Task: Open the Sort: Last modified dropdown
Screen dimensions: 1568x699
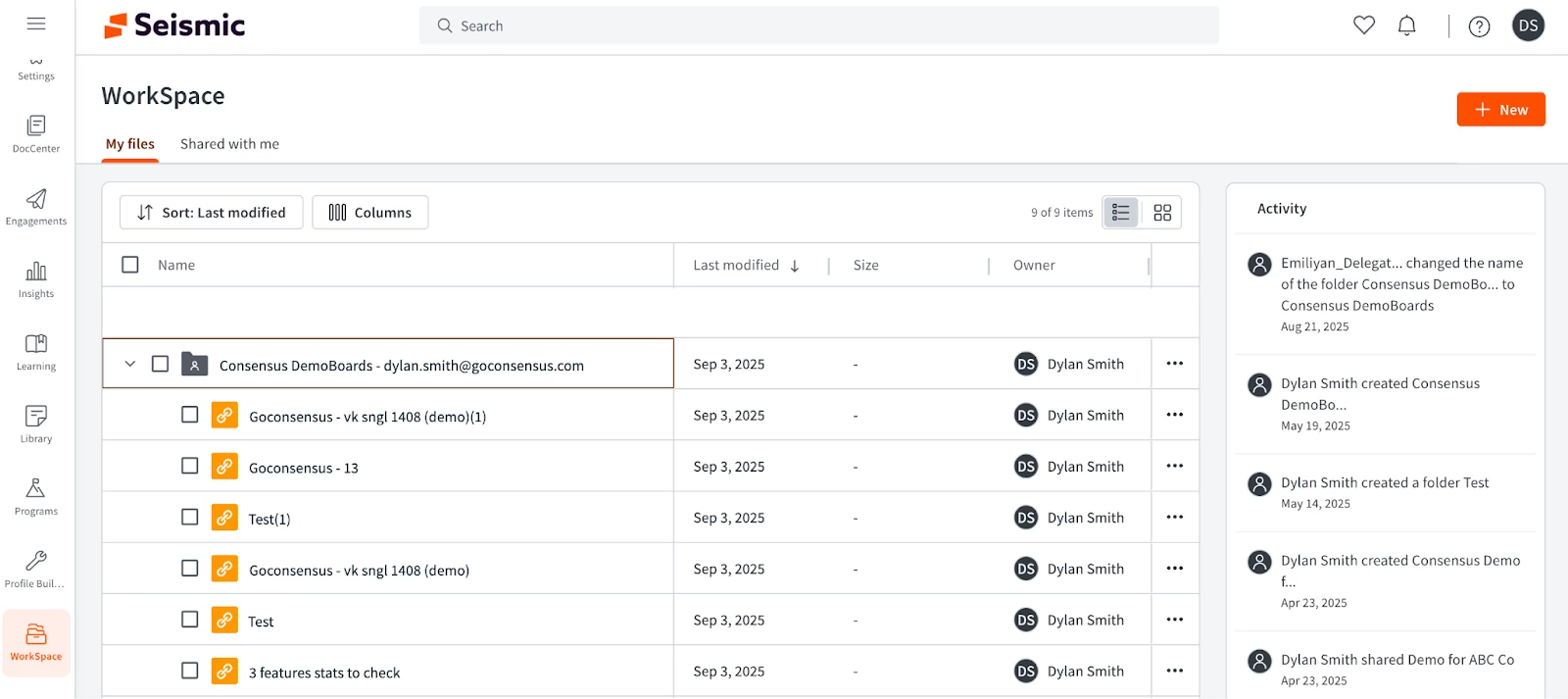Action: (x=212, y=213)
